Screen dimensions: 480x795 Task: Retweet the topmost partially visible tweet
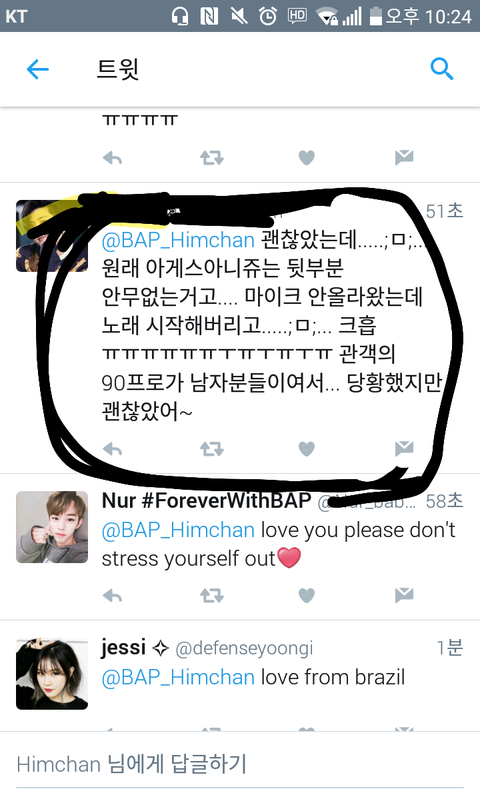[211, 158]
